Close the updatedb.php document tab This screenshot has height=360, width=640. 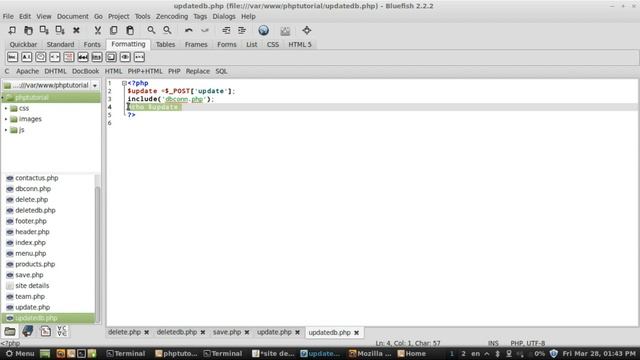[x=356, y=333]
